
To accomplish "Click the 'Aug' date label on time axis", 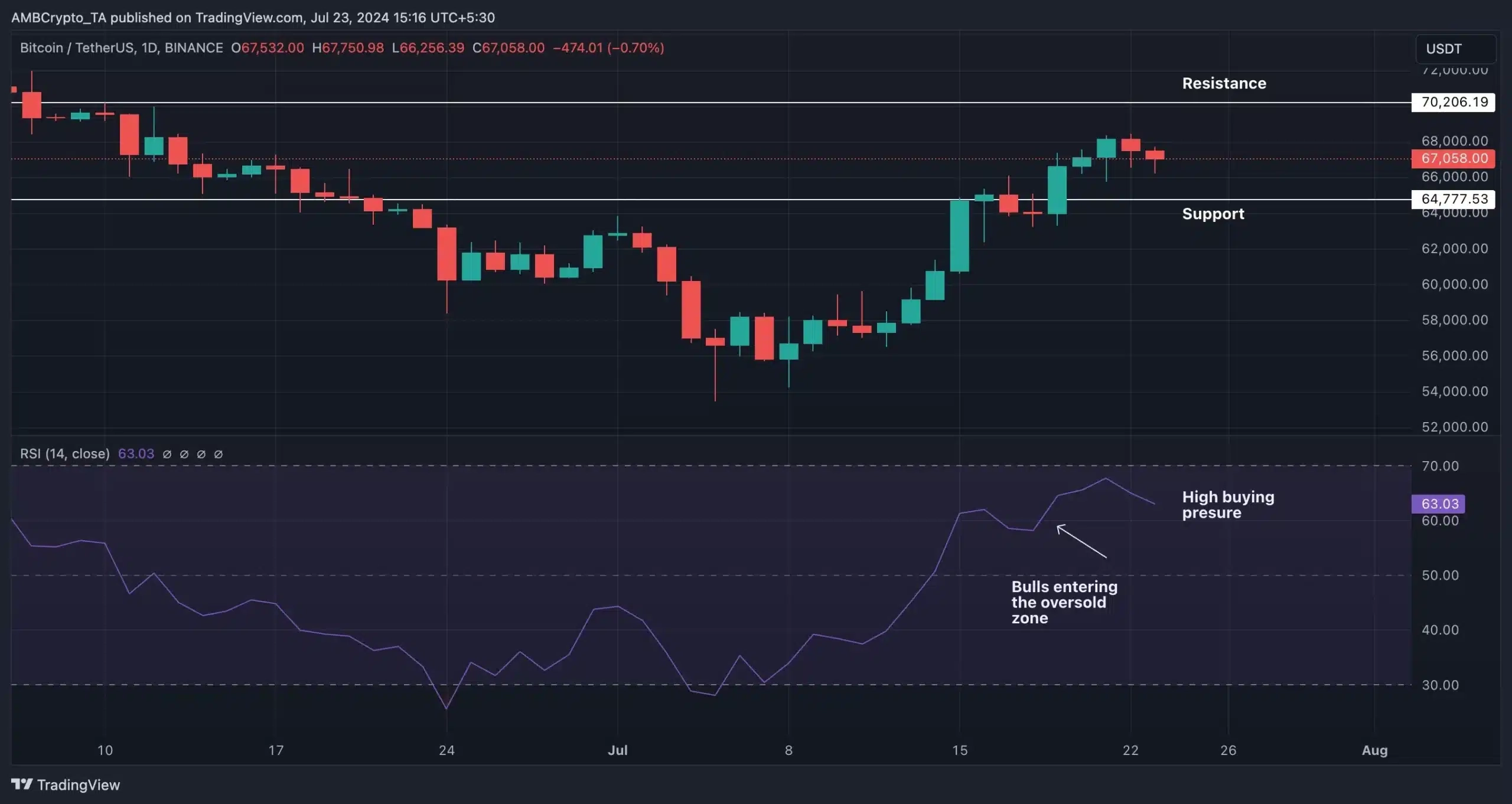I will (1374, 750).
